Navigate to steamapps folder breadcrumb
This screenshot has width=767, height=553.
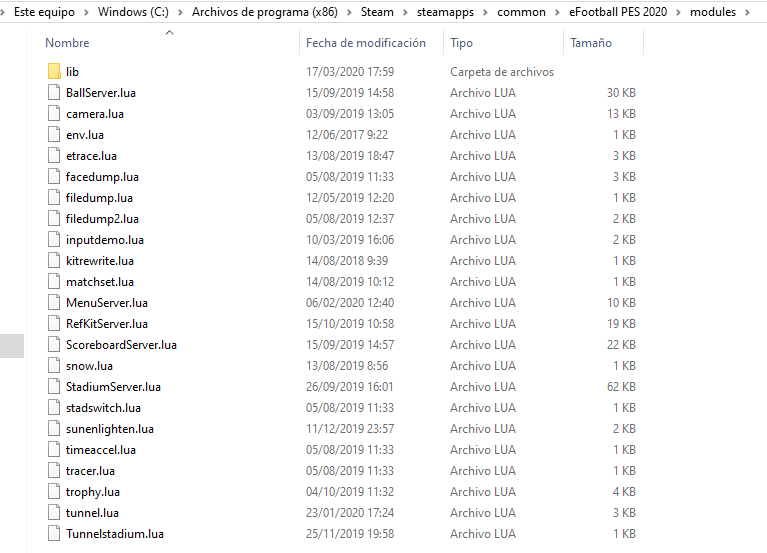(445, 12)
